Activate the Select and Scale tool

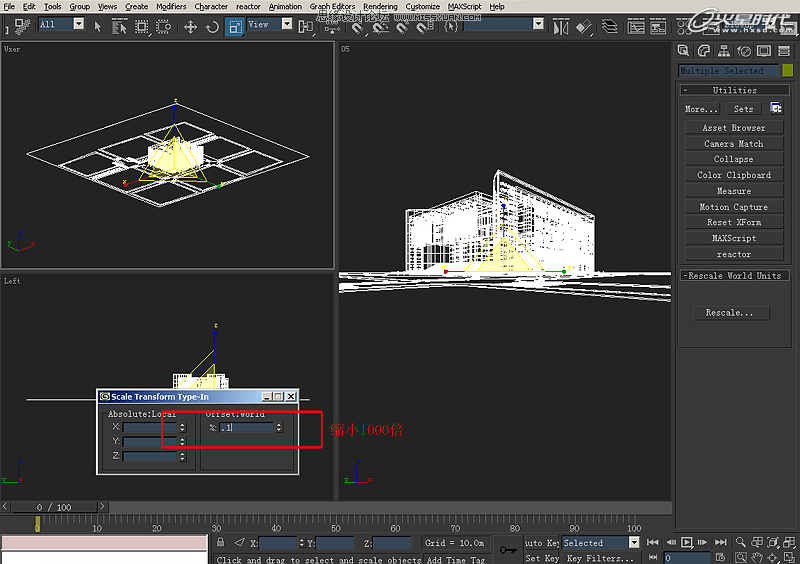point(235,26)
